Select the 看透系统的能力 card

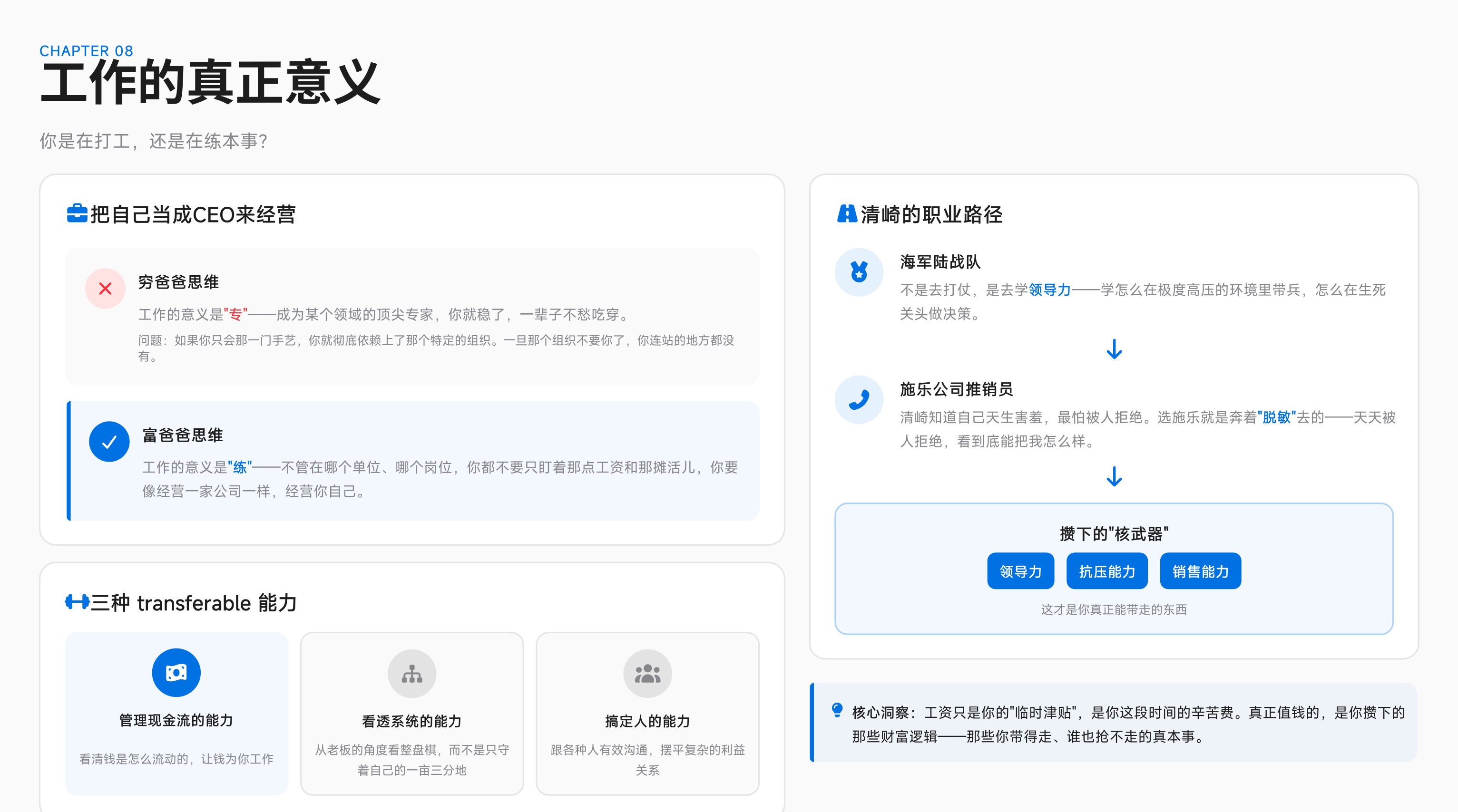411,714
